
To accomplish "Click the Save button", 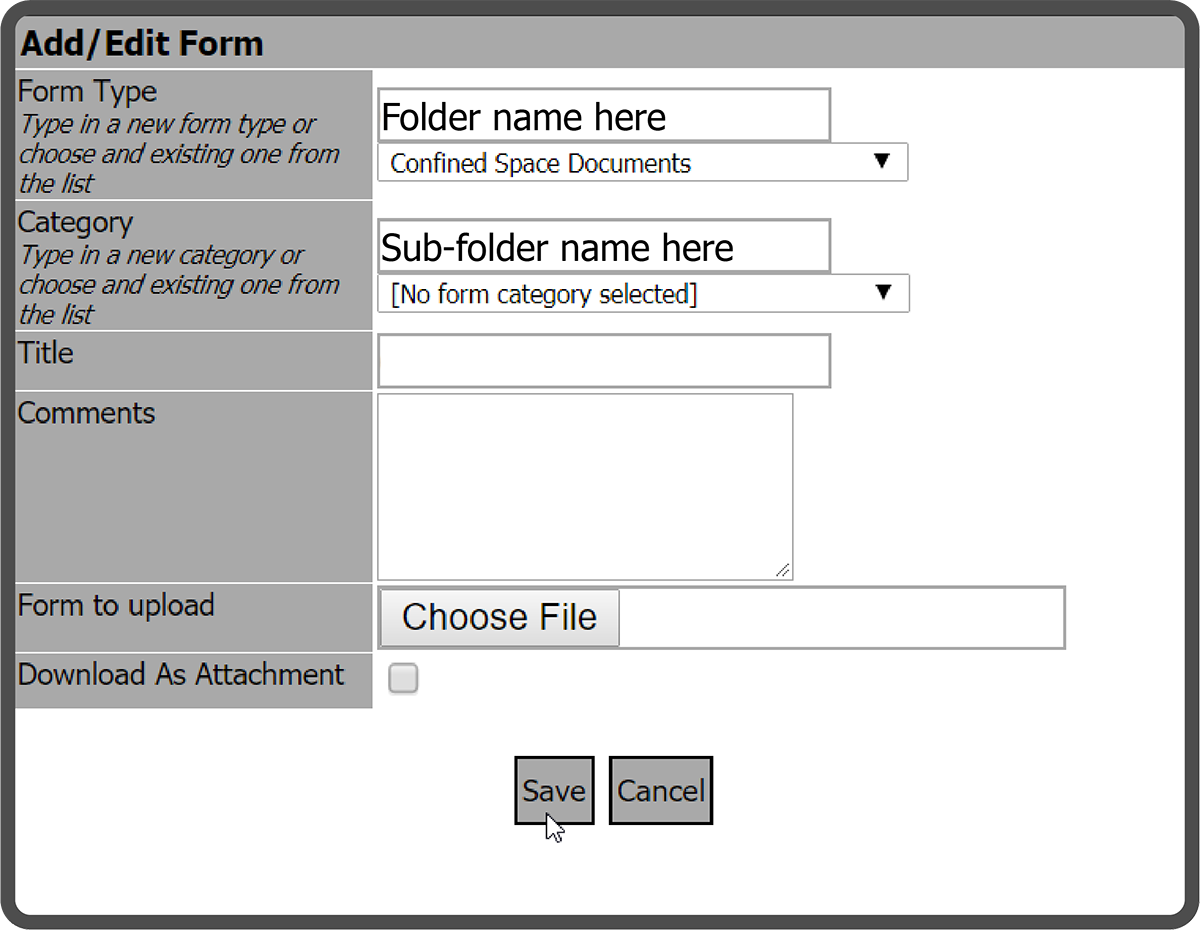I will coord(554,790).
